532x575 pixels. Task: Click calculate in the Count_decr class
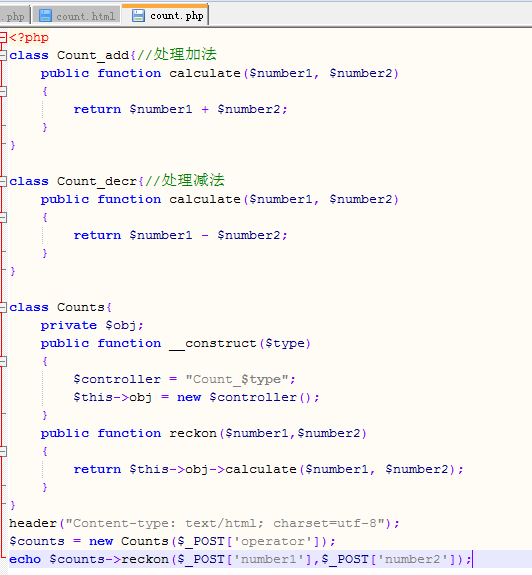click(x=205, y=199)
